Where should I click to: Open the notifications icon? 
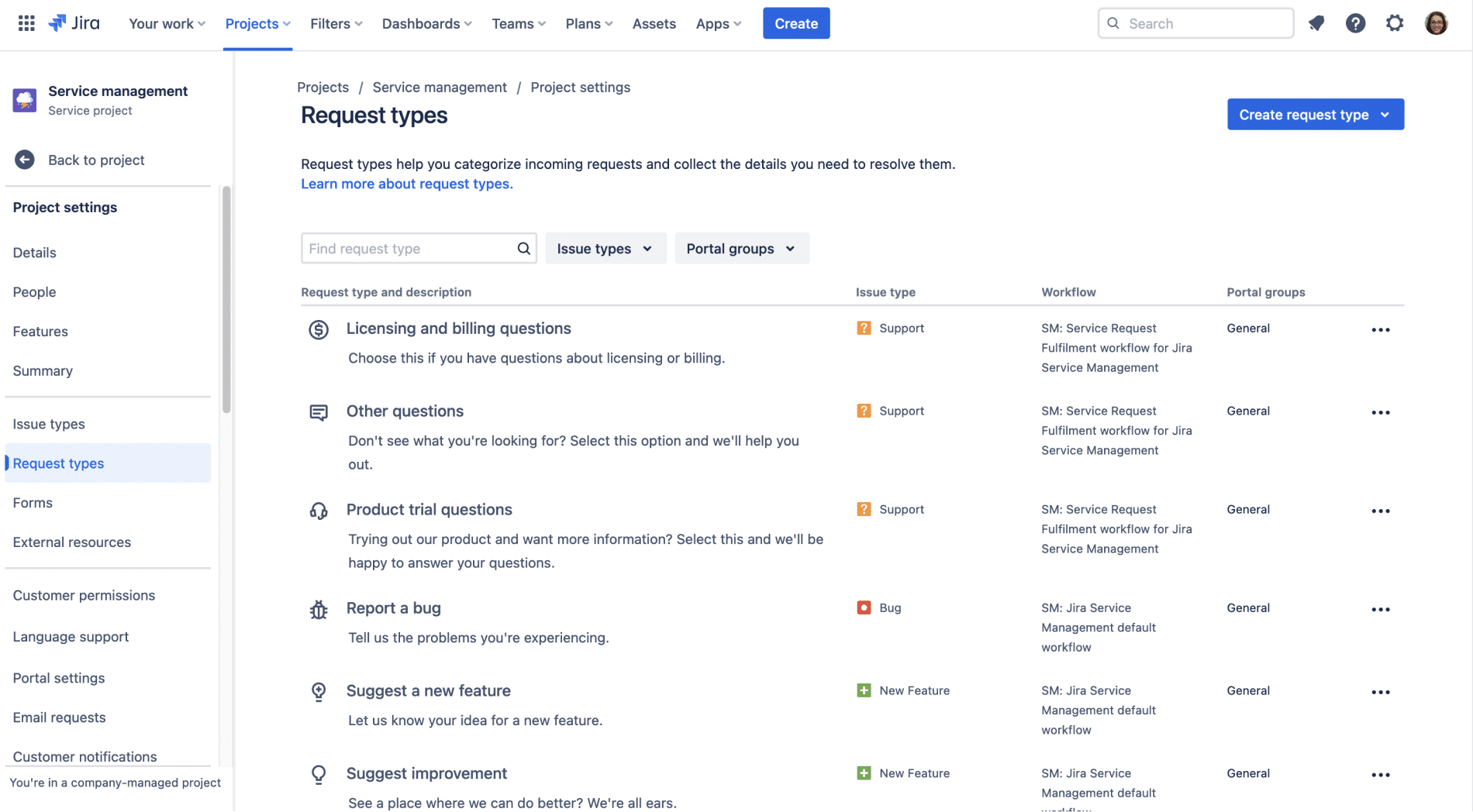point(1316,23)
